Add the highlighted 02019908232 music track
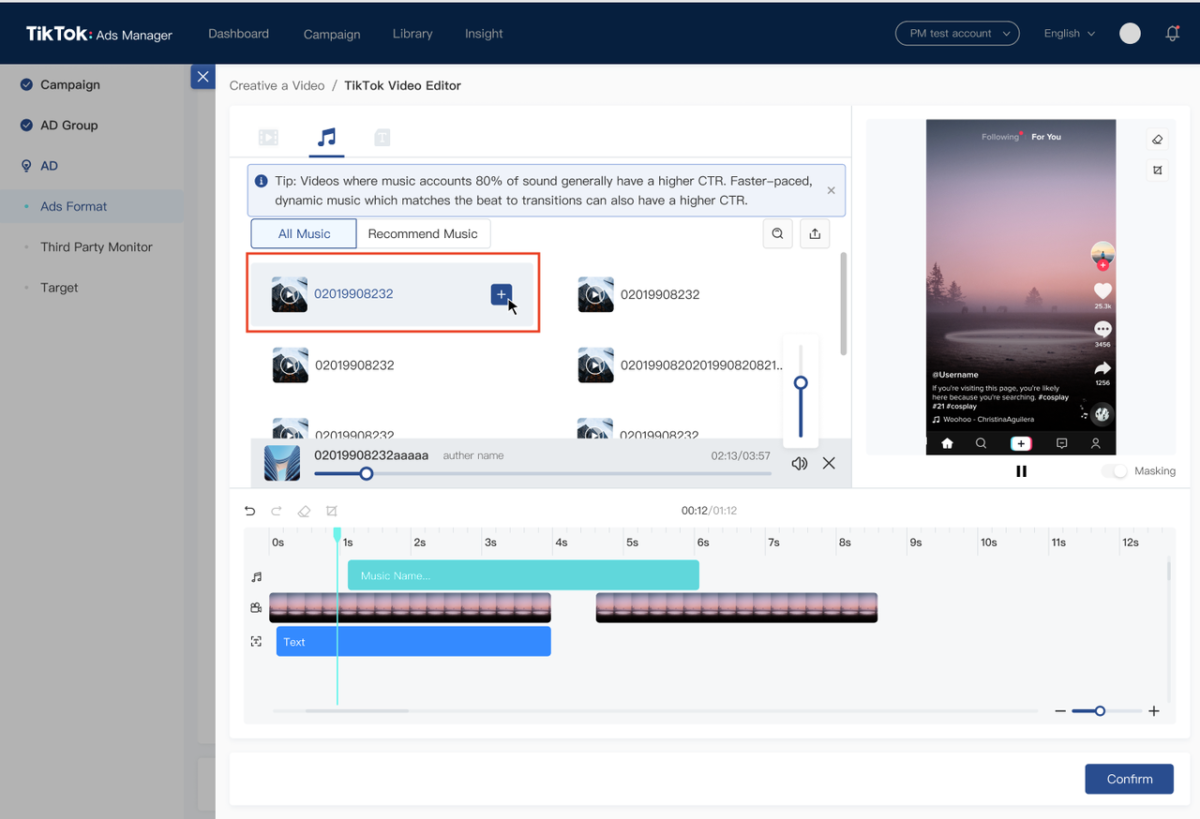The height and width of the screenshot is (819, 1200). (x=501, y=294)
